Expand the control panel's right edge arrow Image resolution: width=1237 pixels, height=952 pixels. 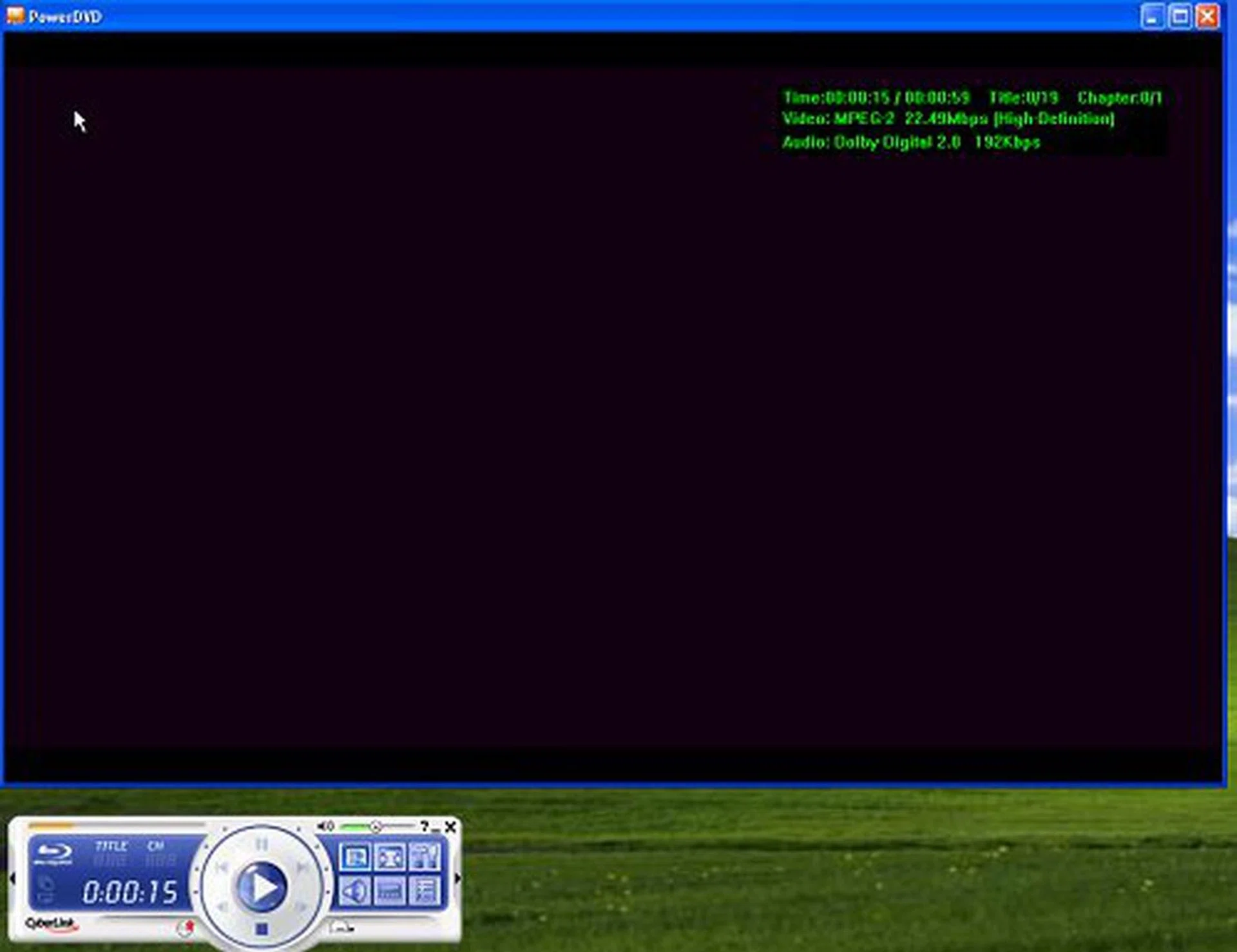coord(457,878)
